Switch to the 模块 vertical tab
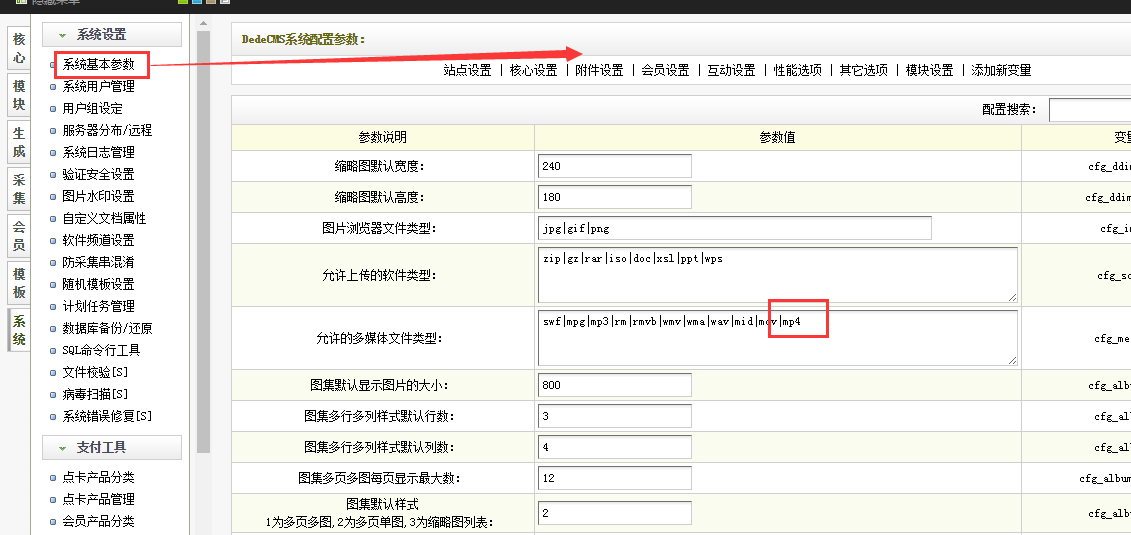This screenshot has height=535, width=1131. [18, 96]
